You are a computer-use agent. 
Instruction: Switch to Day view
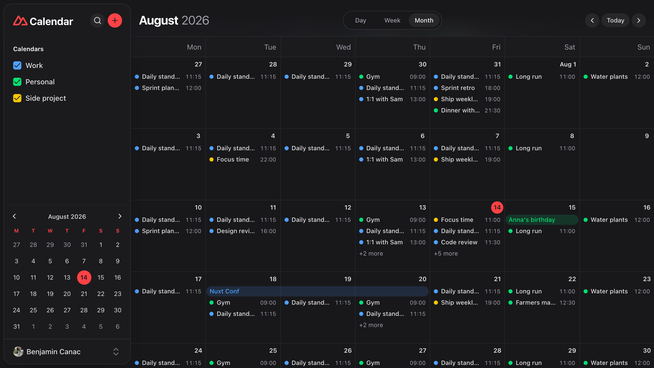click(x=360, y=20)
